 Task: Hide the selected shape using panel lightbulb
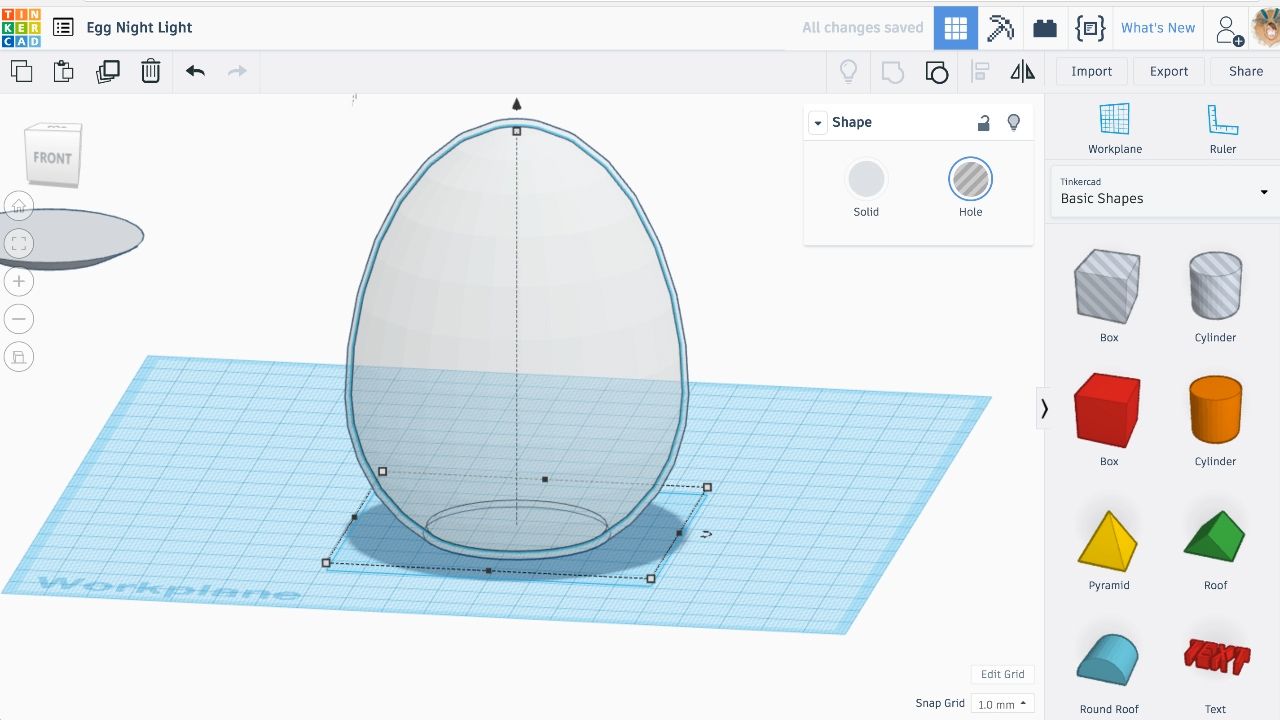[x=1013, y=122]
